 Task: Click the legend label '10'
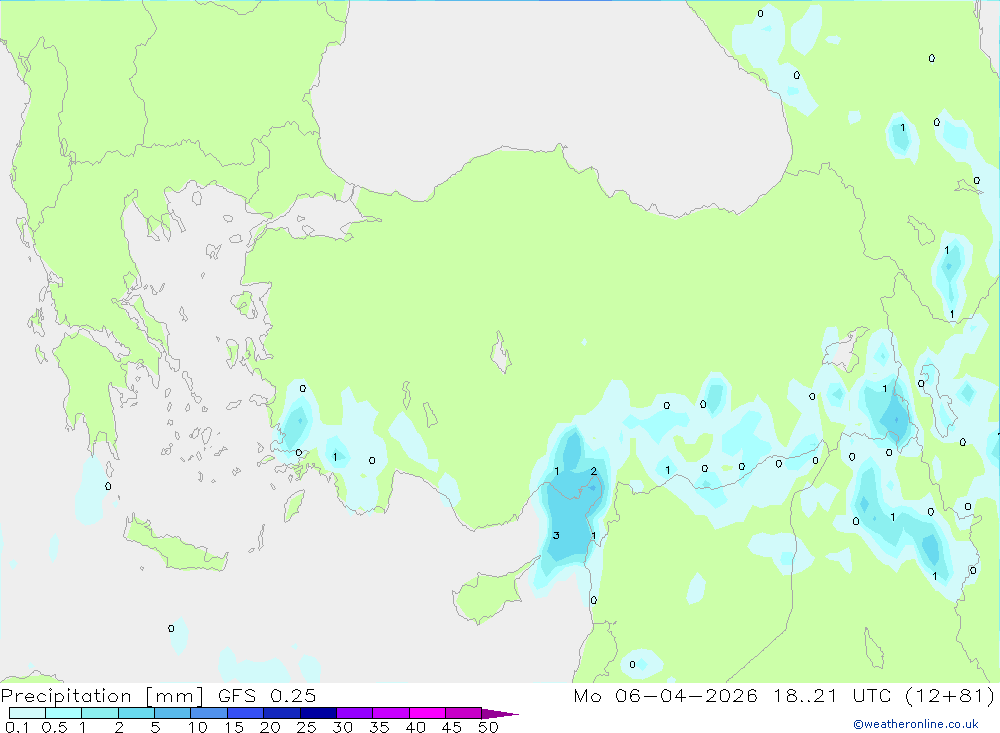(x=198, y=727)
